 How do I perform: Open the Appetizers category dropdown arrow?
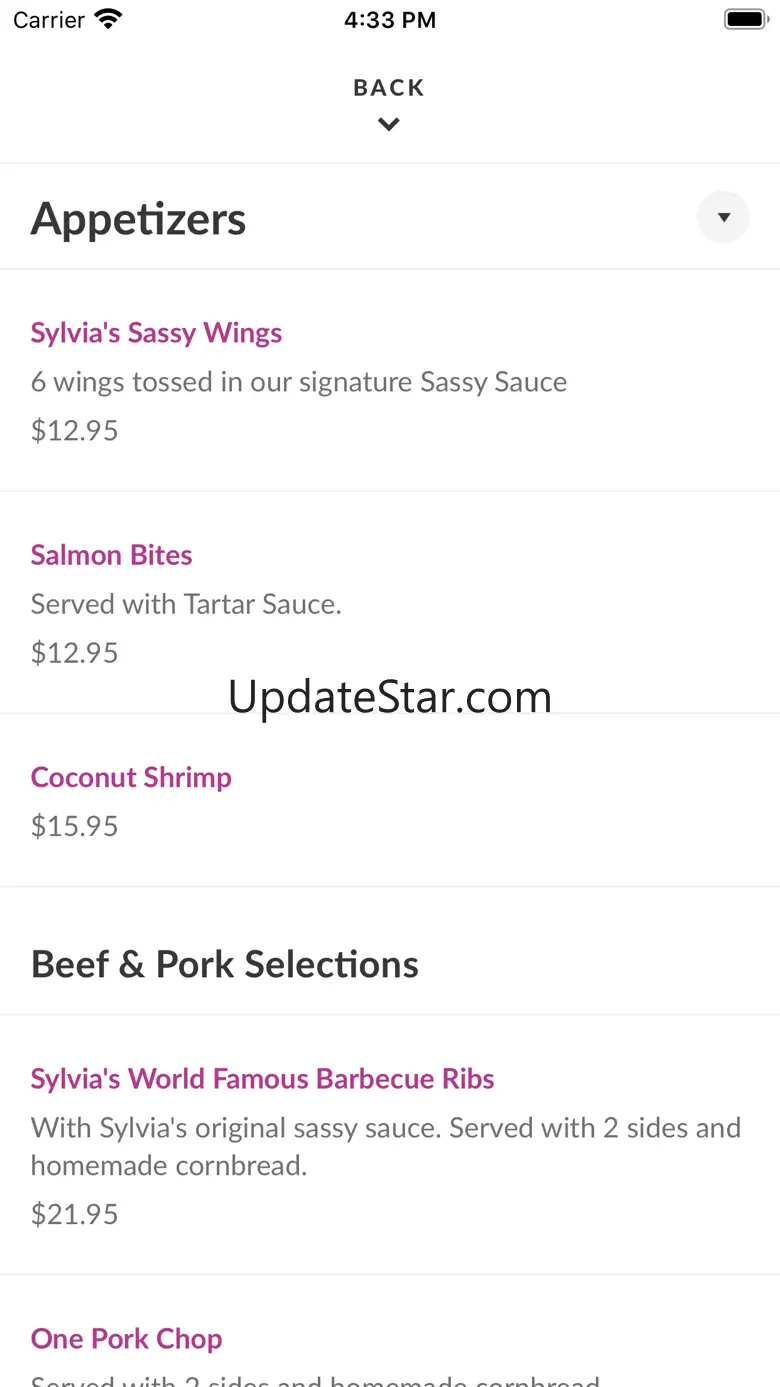(723, 217)
